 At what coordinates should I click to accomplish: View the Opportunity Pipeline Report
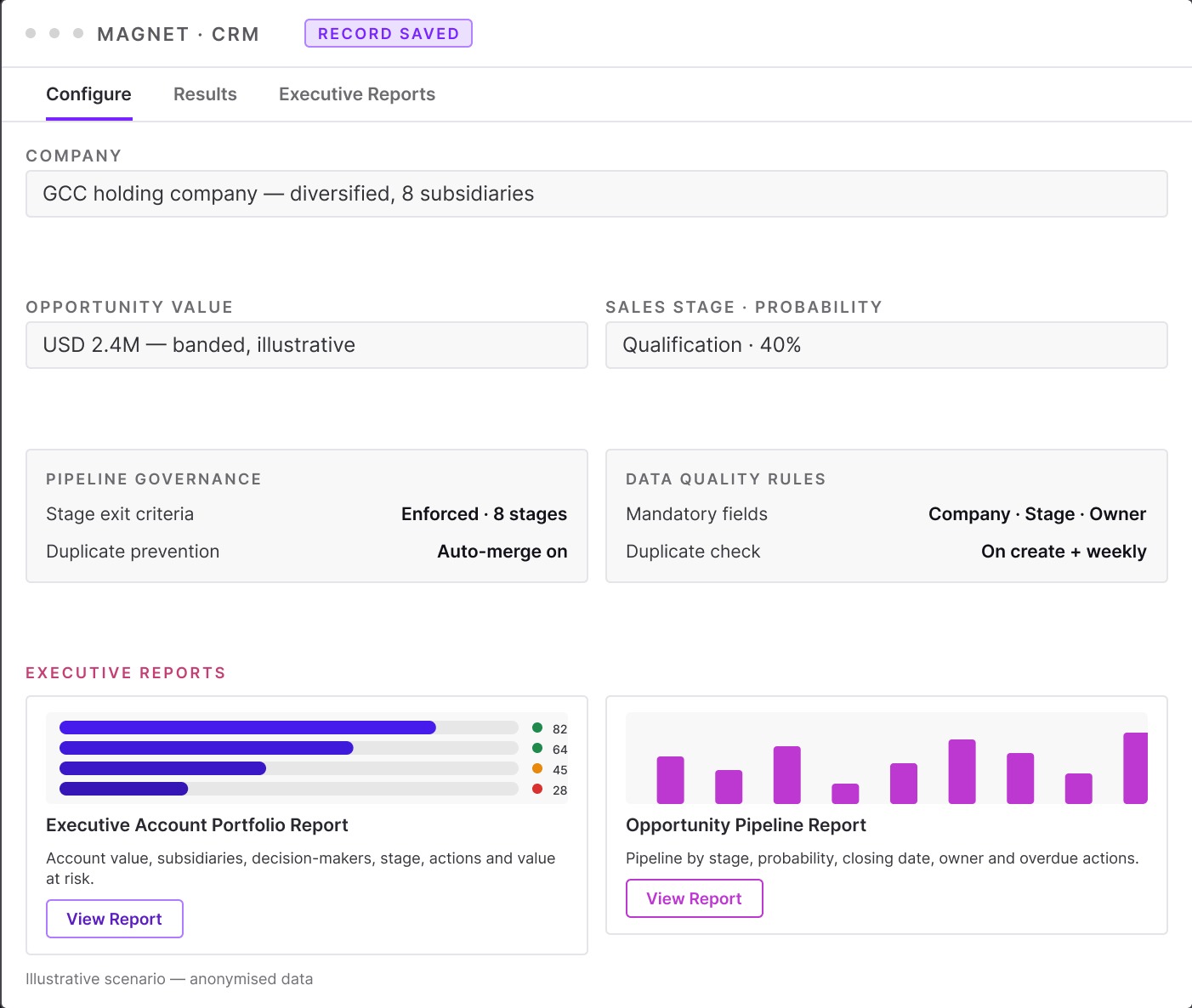click(695, 898)
